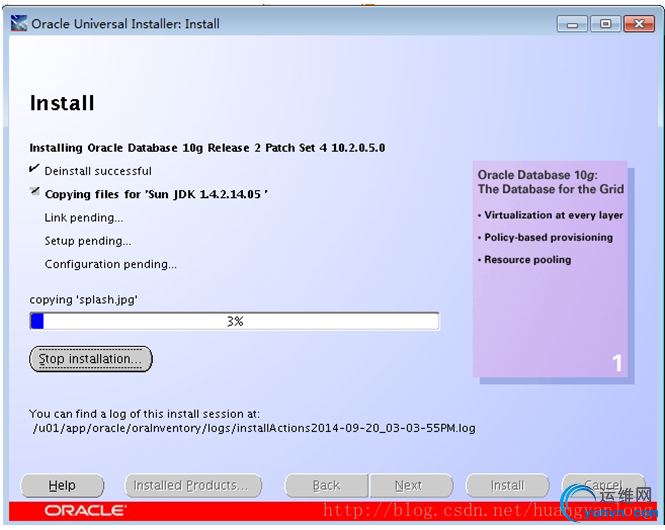Select the 'Setup pending...' line

click(88, 241)
